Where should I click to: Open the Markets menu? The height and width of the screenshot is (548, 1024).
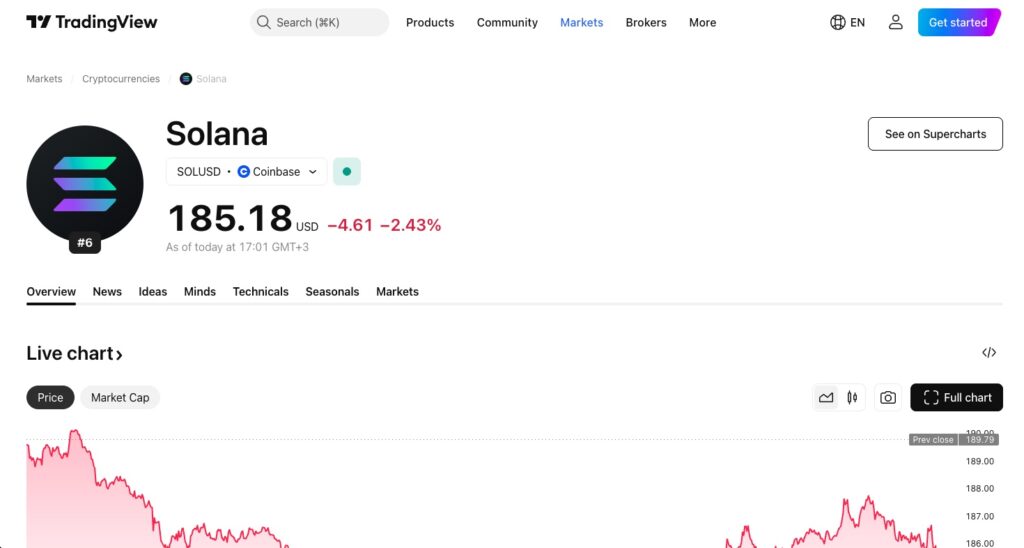click(582, 22)
